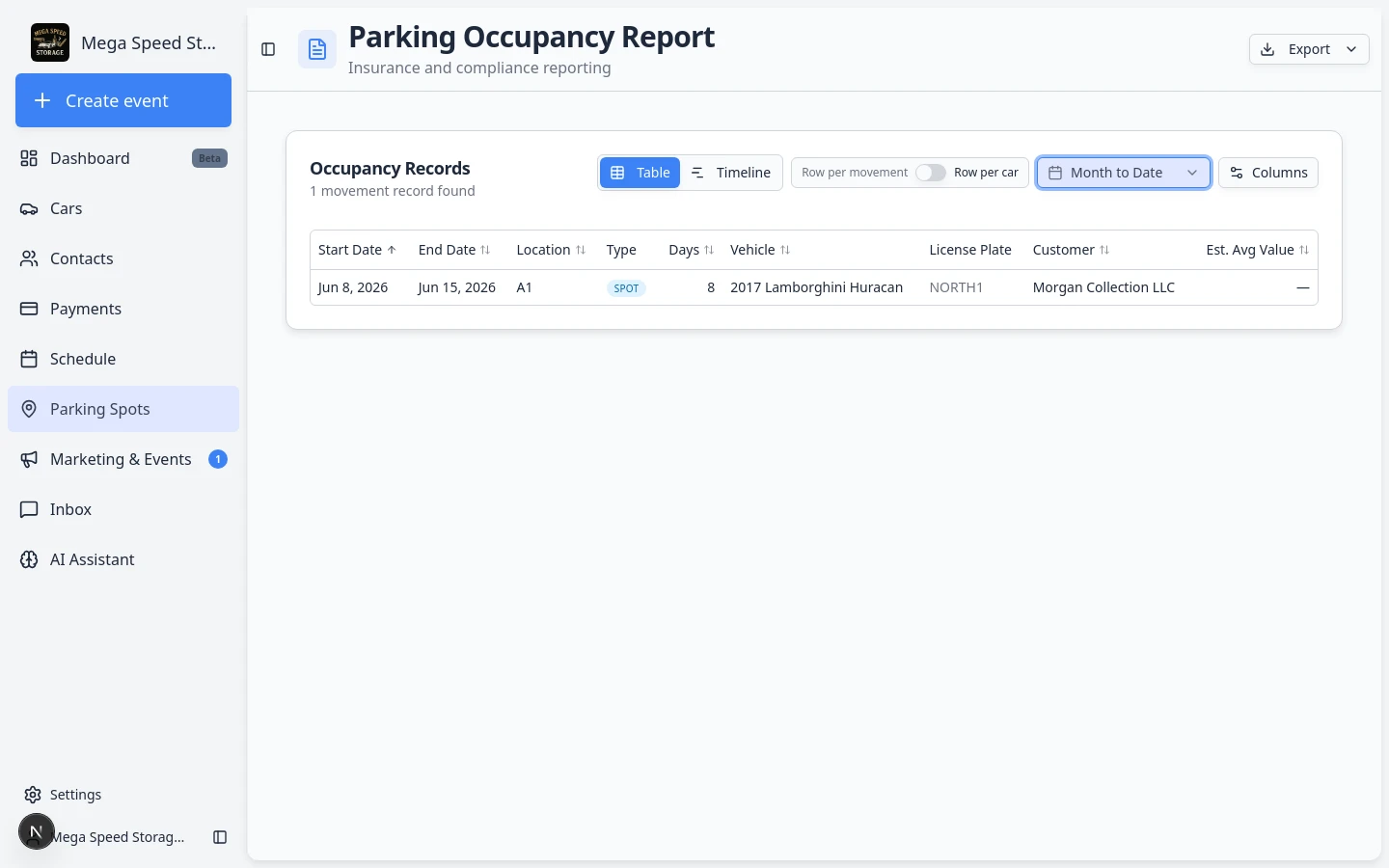This screenshot has width=1389, height=868.
Task: Click the A1 location cell
Action: [x=525, y=287]
